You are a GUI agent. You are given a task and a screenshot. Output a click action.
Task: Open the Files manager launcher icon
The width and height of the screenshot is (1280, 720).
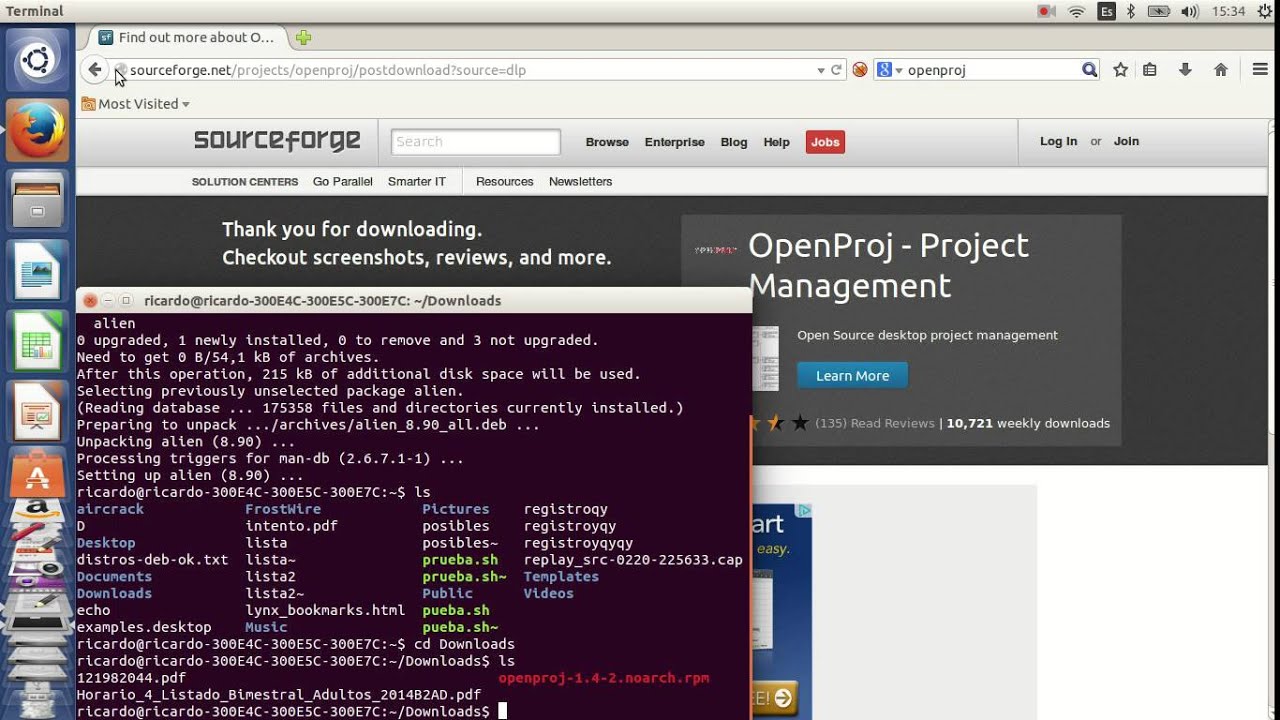(37, 200)
